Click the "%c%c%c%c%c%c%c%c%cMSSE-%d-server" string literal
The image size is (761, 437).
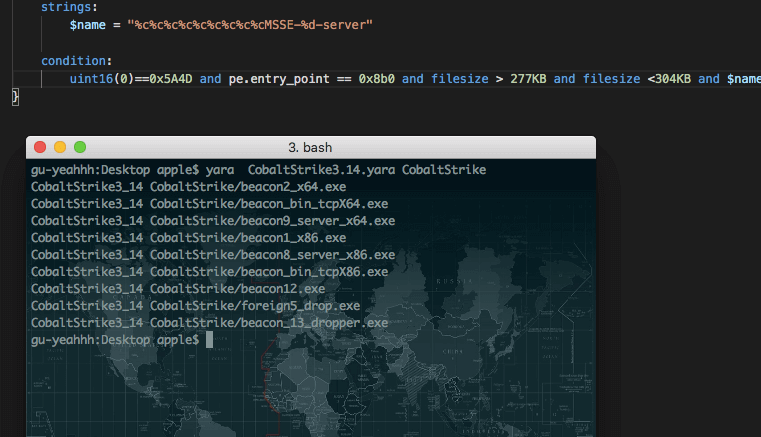coord(250,25)
